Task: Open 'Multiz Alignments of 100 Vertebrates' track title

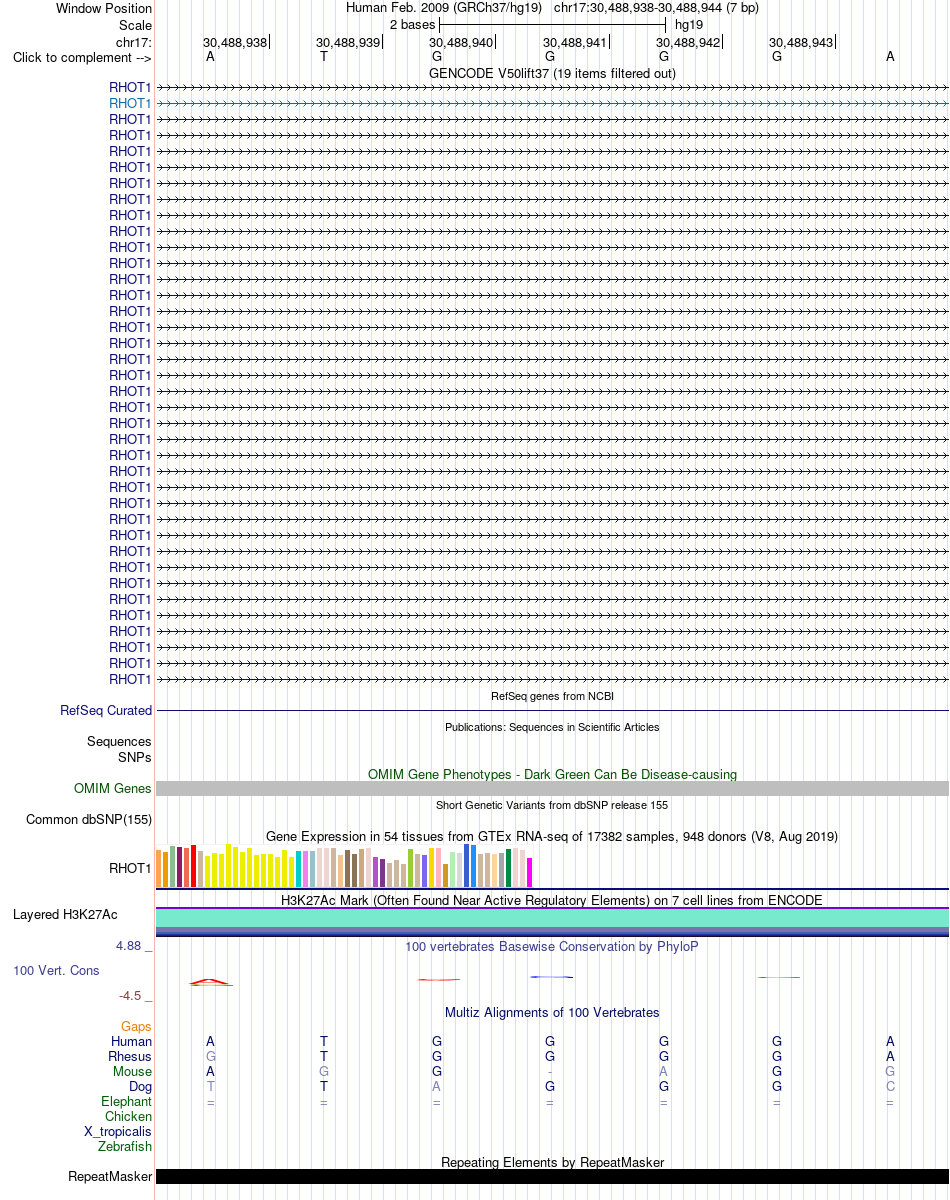Action: (x=552, y=1013)
